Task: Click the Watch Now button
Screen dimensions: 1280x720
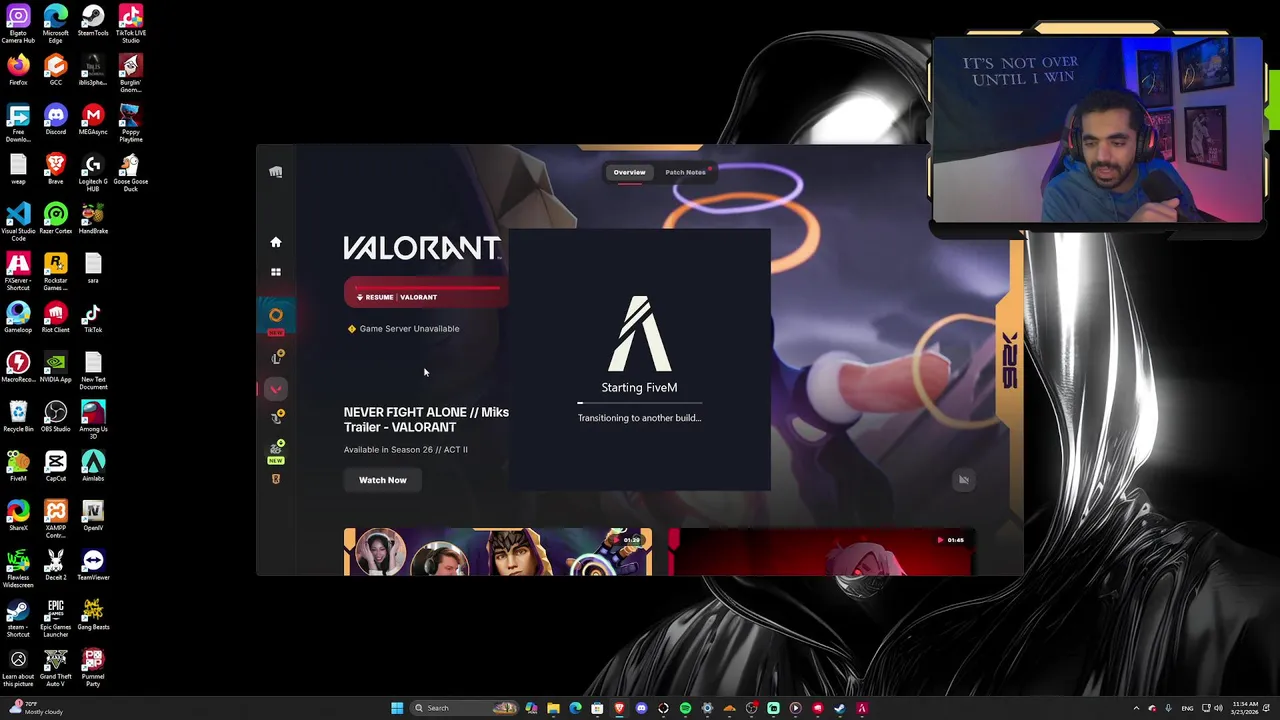Action: [383, 480]
